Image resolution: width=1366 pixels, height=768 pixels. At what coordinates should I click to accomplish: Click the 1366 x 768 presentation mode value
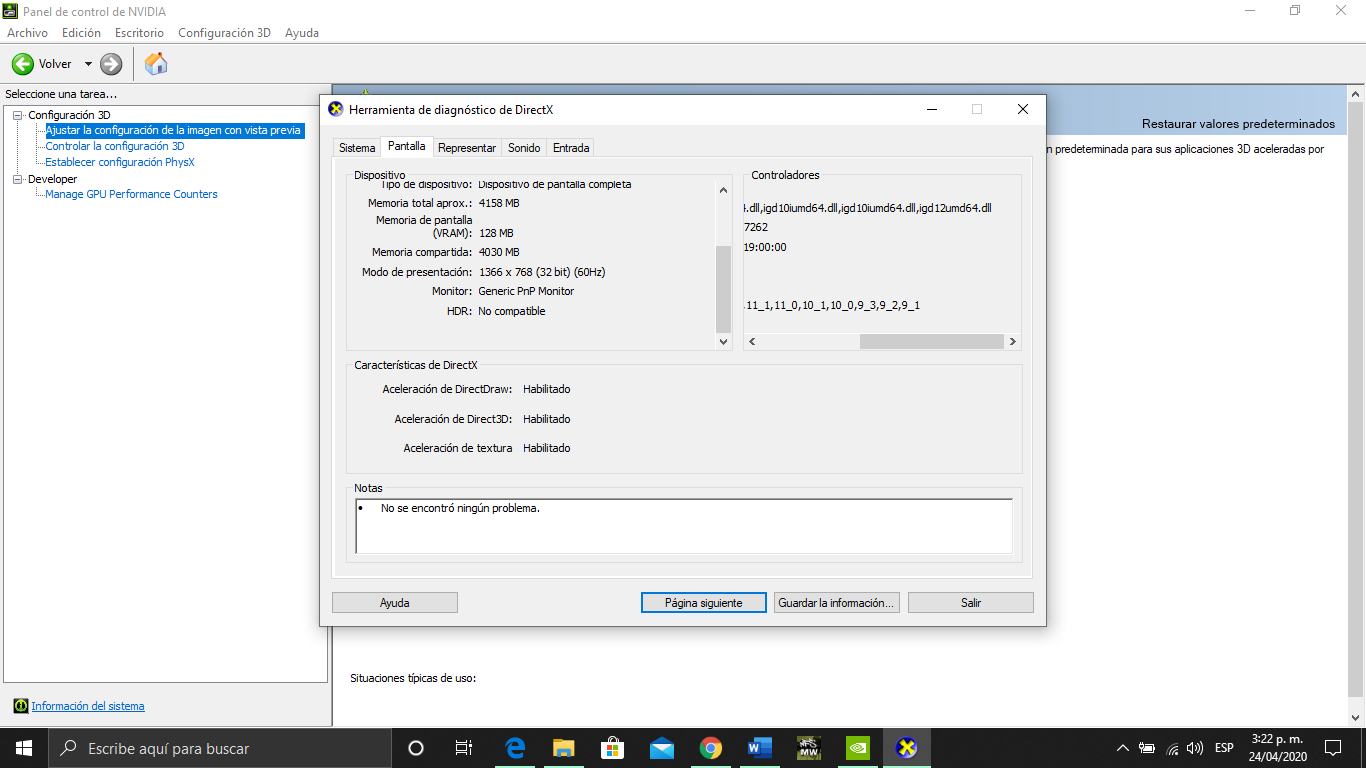click(x=542, y=272)
